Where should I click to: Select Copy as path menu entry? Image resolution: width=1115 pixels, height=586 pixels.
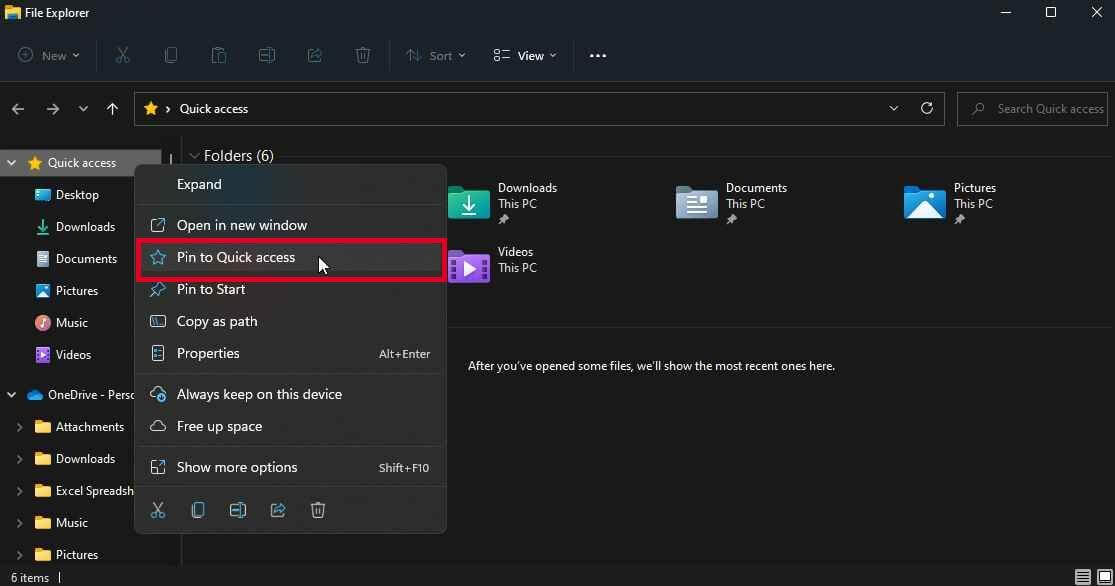click(217, 321)
